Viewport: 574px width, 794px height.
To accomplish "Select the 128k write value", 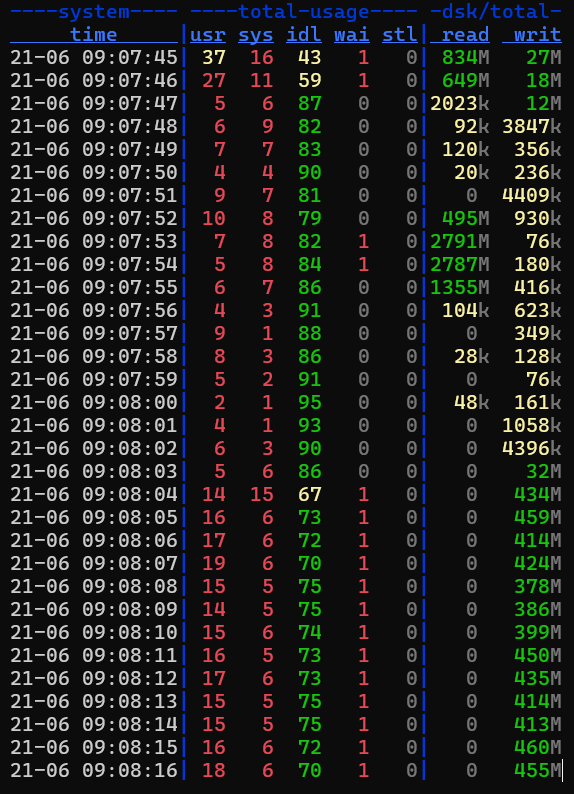I will tap(538, 356).
